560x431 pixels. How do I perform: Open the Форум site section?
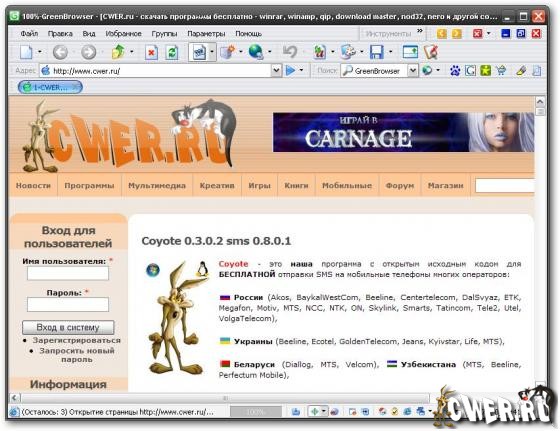pos(400,186)
